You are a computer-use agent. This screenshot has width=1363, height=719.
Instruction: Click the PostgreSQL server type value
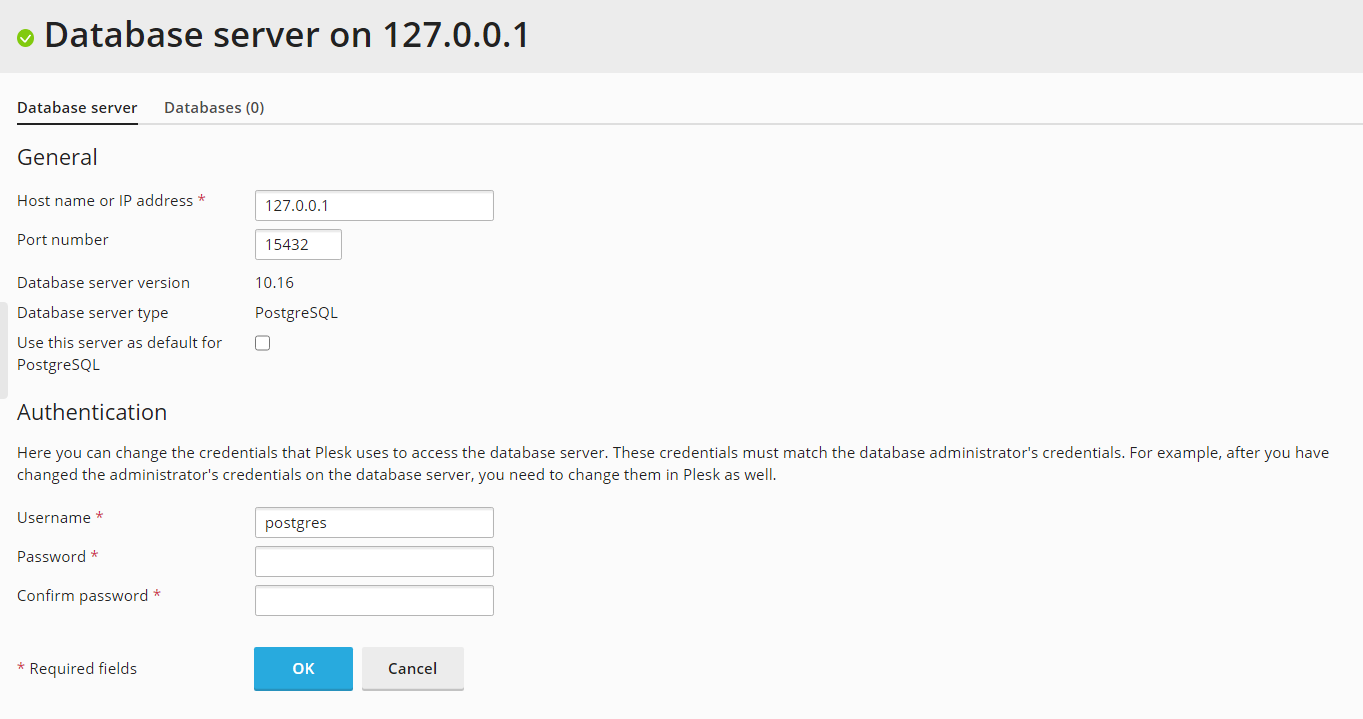click(296, 313)
